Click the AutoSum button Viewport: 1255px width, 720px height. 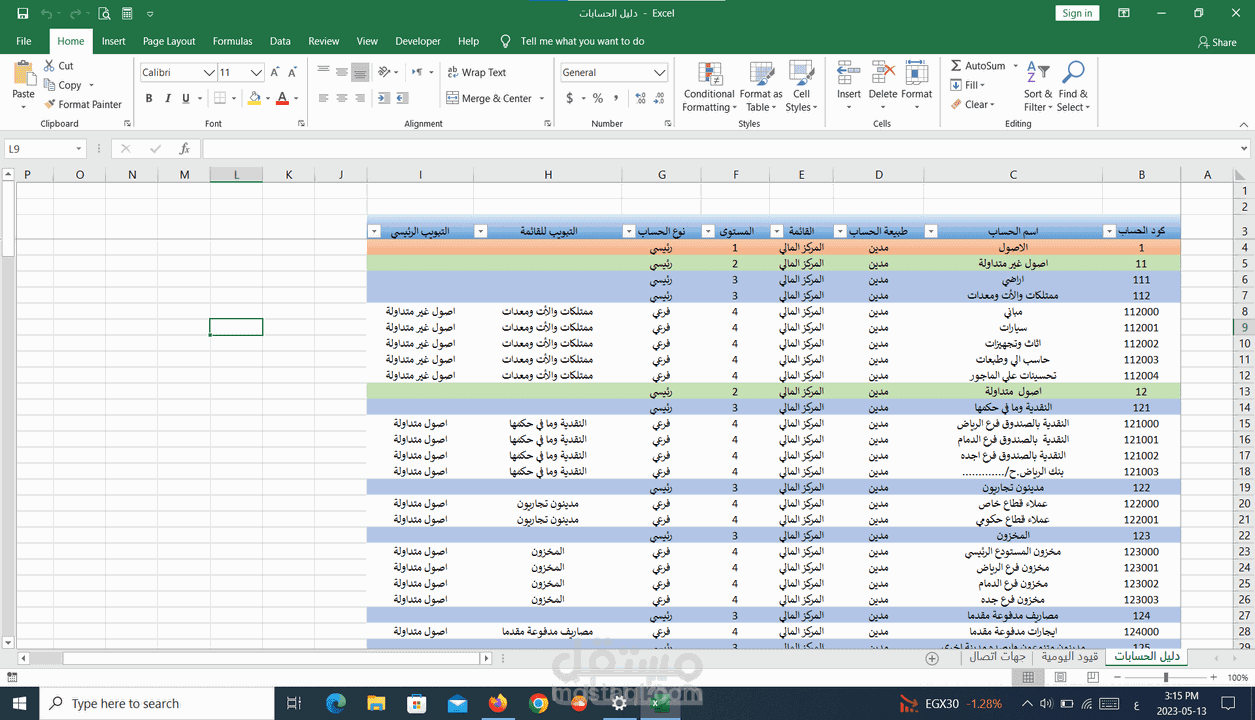[x=978, y=66]
